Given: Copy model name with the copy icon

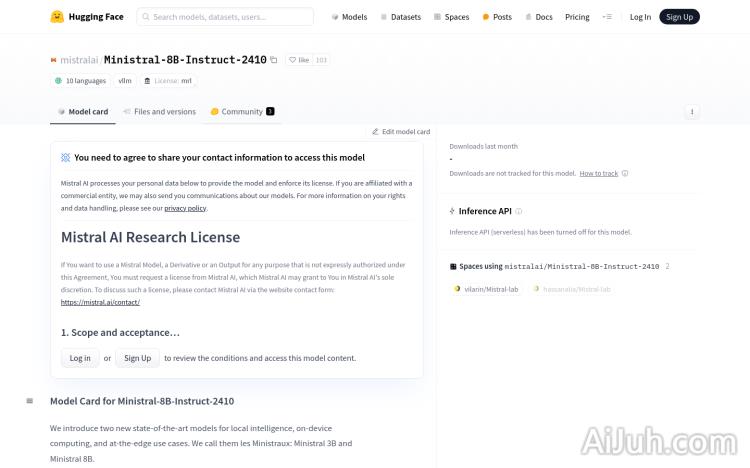Looking at the screenshot, I should (274, 60).
